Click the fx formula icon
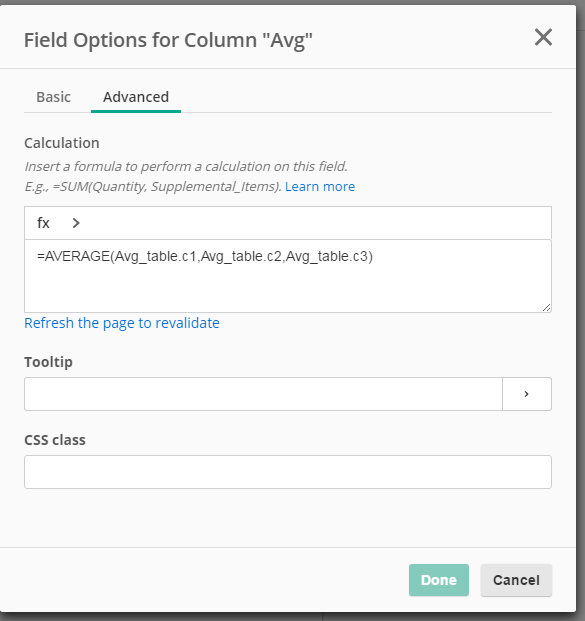This screenshot has height=621, width=585. pos(43,223)
